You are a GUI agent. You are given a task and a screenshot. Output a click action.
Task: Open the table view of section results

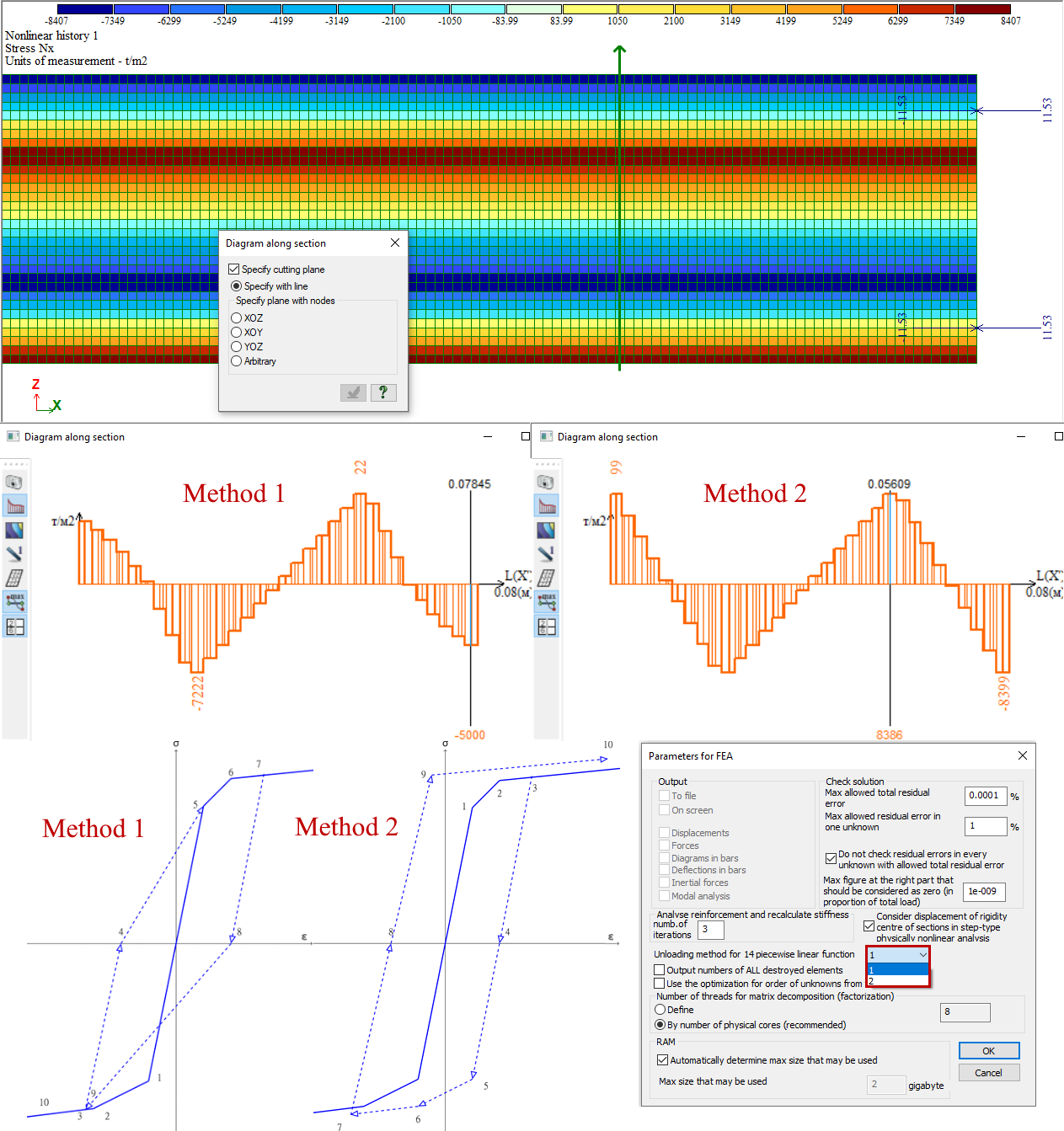(x=15, y=577)
